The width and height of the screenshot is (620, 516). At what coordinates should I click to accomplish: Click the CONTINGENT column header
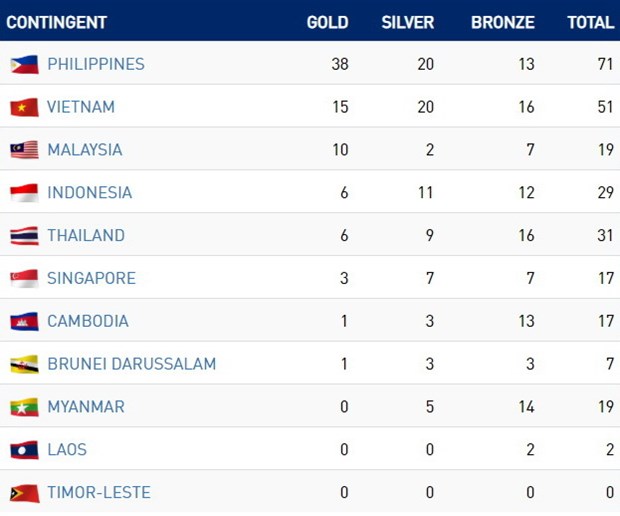click(57, 22)
